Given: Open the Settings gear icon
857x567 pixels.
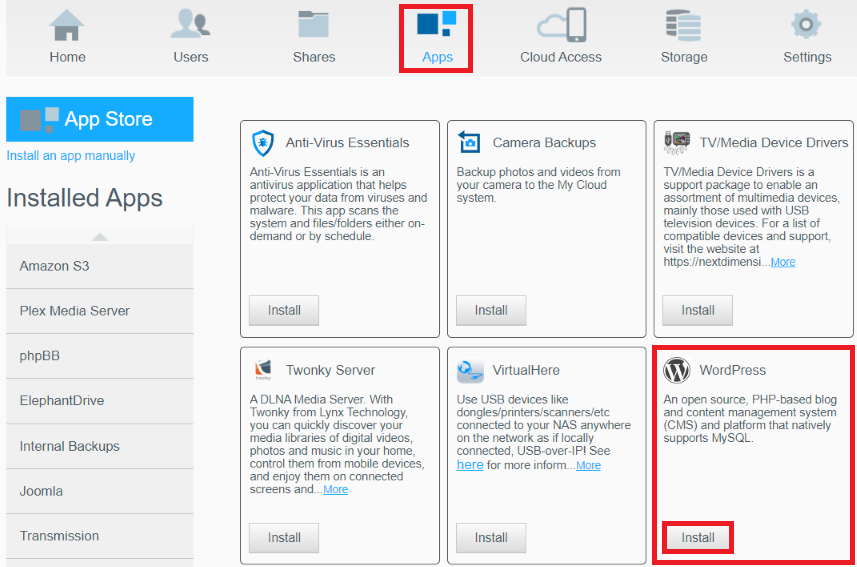Looking at the screenshot, I should coord(806,25).
